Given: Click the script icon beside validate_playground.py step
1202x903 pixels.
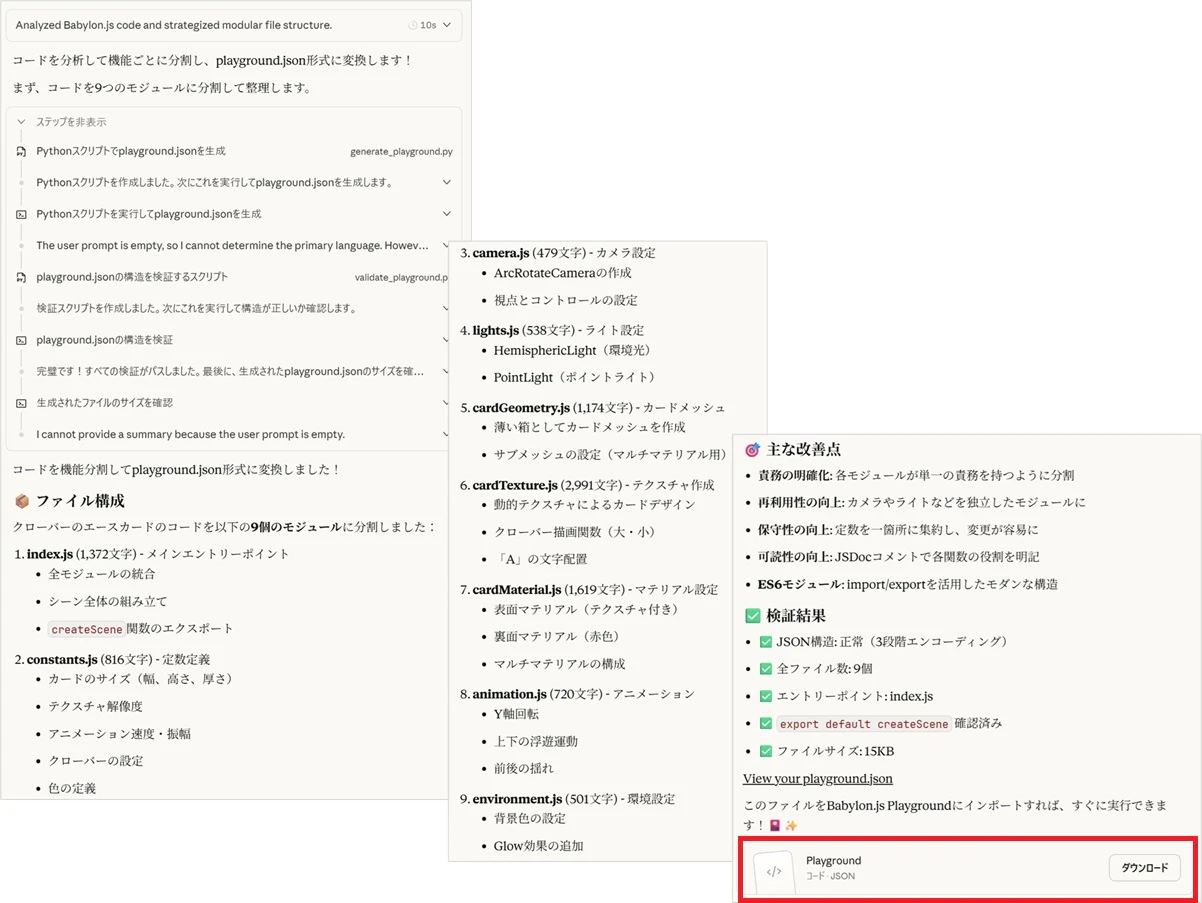Looking at the screenshot, I should [x=22, y=277].
